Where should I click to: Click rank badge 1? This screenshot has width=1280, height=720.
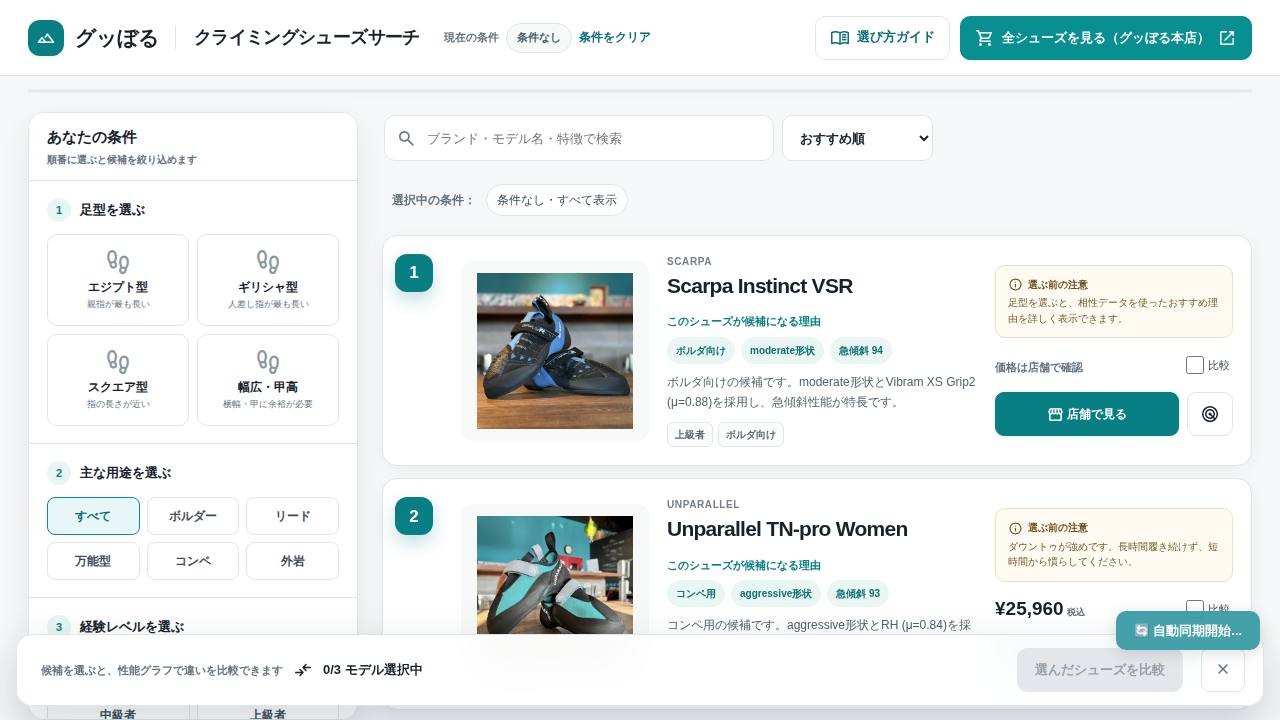click(x=414, y=273)
